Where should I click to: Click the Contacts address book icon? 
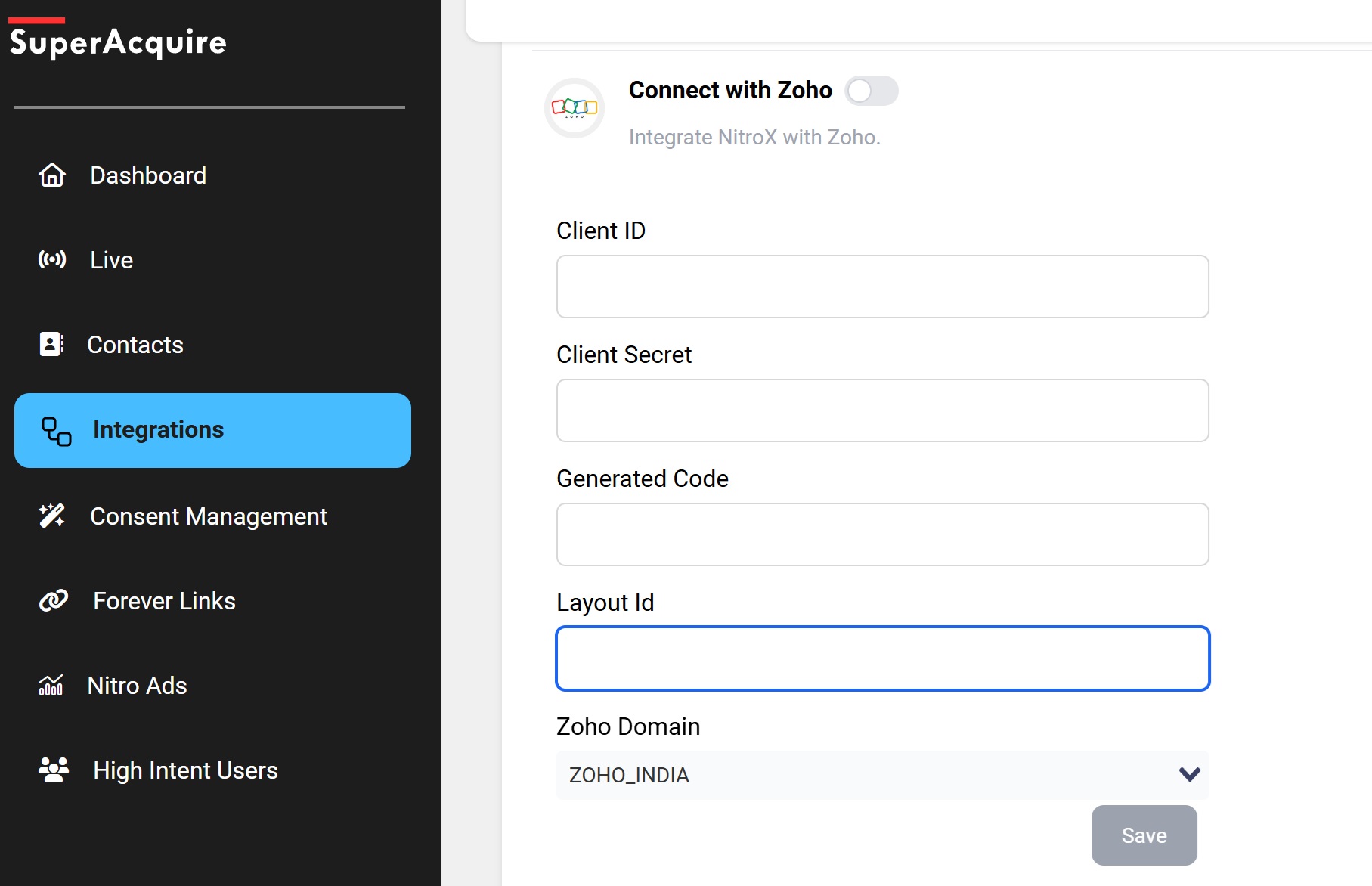point(51,344)
